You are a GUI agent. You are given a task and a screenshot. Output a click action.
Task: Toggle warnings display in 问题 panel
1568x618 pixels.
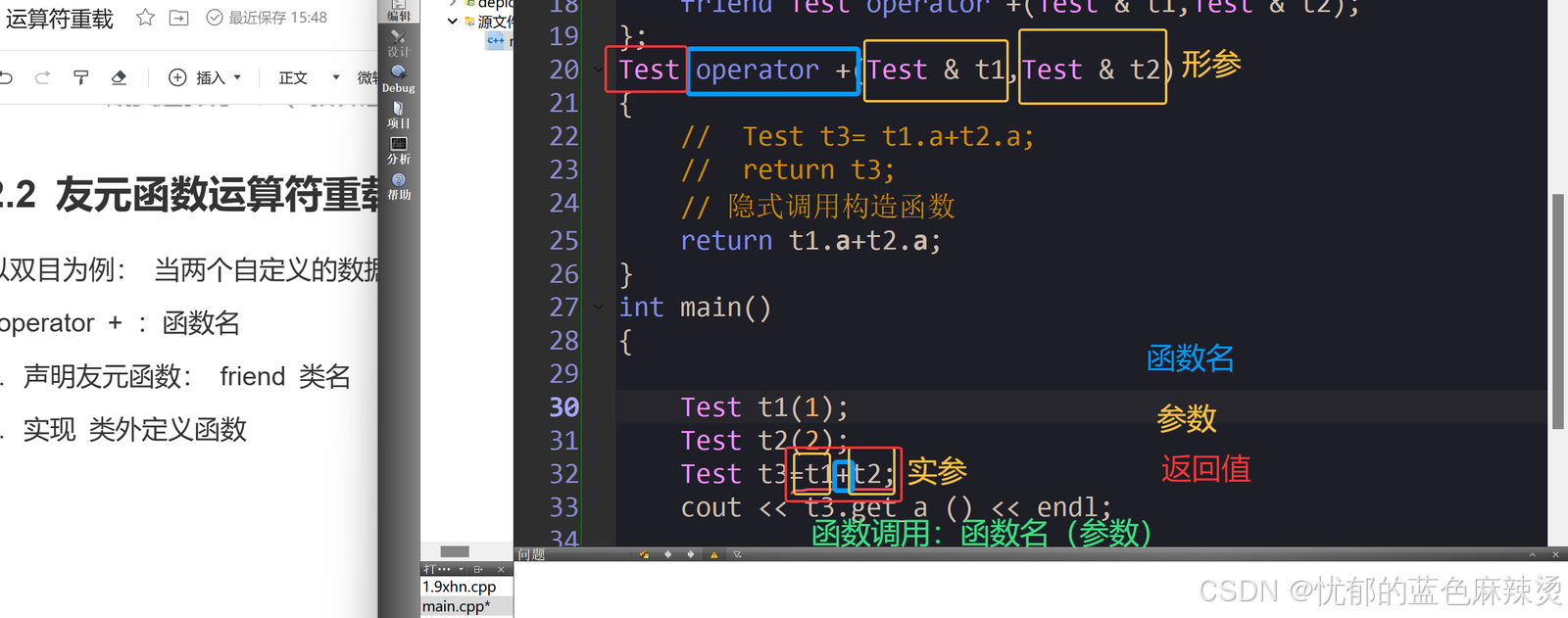[714, 554]
